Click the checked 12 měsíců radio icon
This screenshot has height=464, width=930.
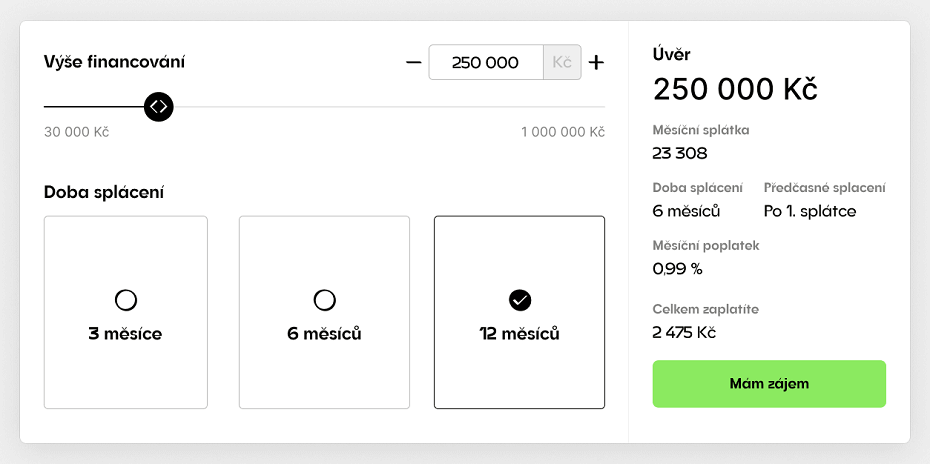pos(520,300)
